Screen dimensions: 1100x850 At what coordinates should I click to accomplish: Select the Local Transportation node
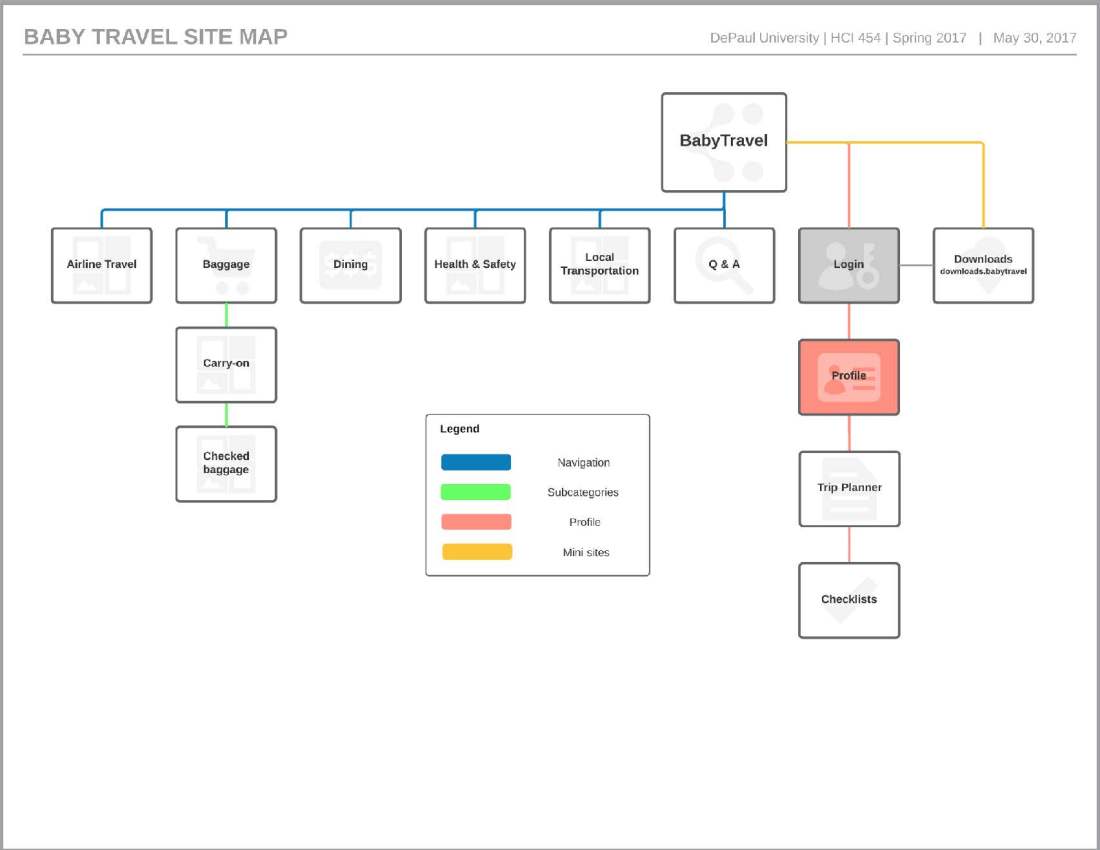pyautogui.click(x=599, y=265)
